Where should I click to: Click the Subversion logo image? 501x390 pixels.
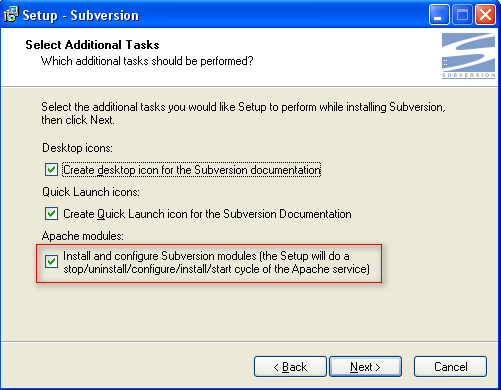coord(468,56)
